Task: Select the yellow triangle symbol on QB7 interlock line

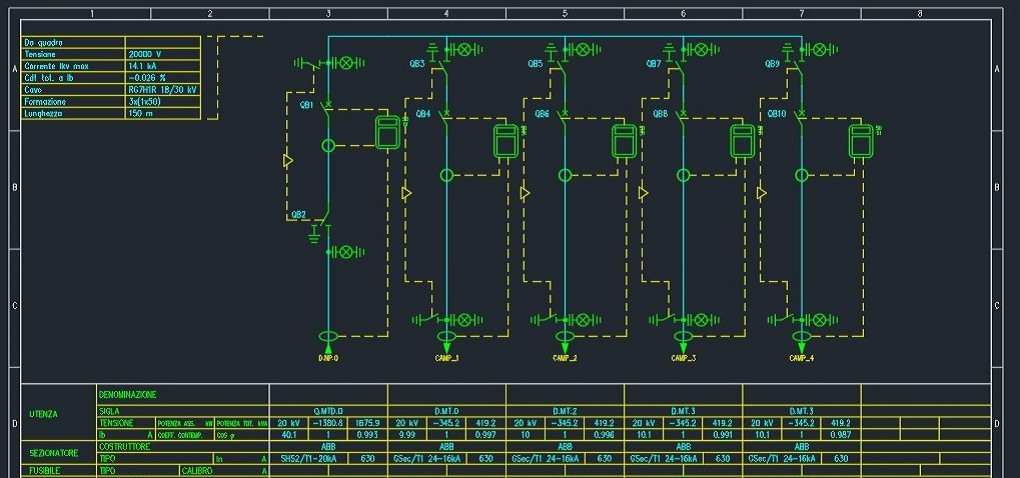Action: point(643,193)
